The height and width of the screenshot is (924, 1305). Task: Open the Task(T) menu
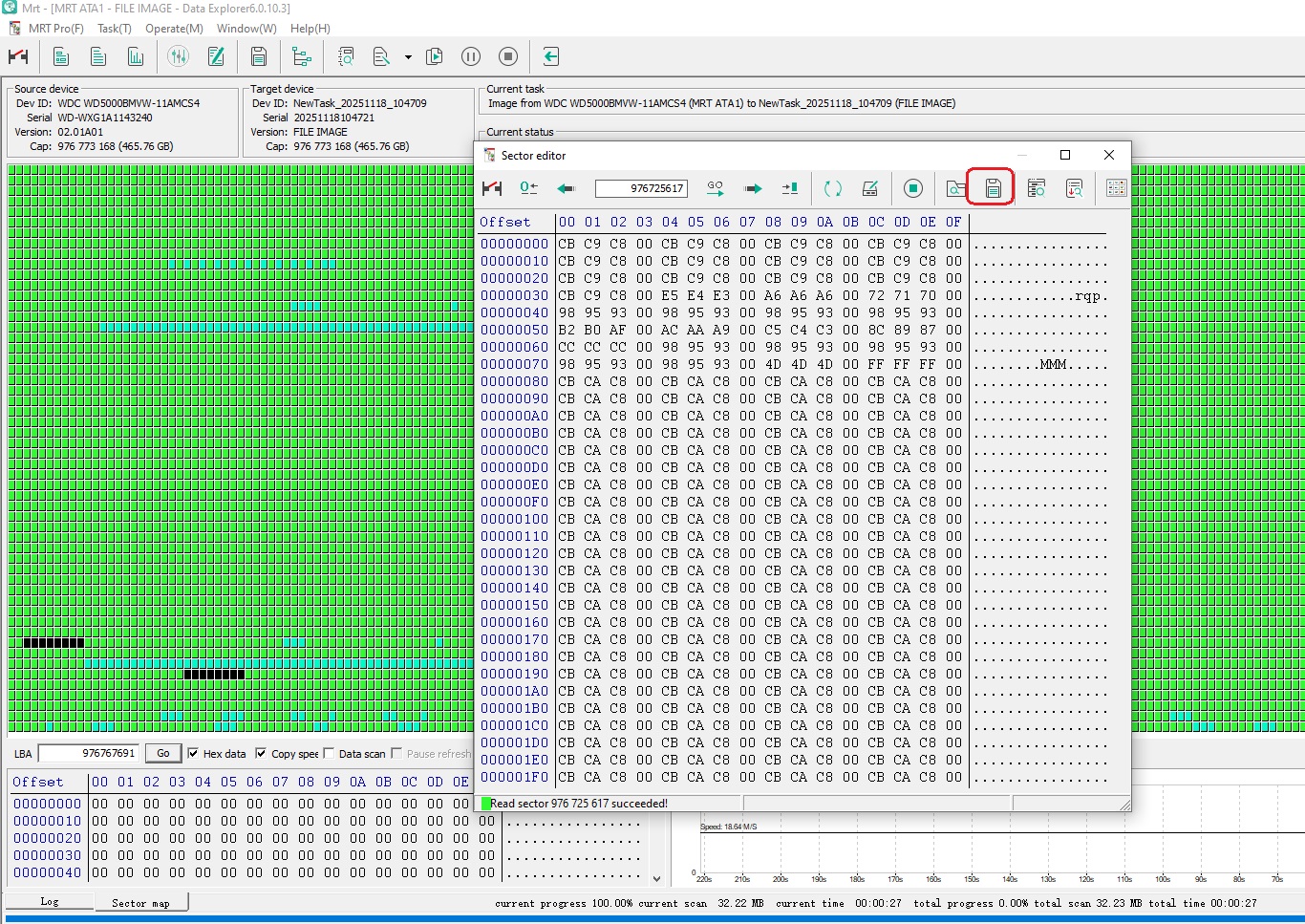coord(115,29)
